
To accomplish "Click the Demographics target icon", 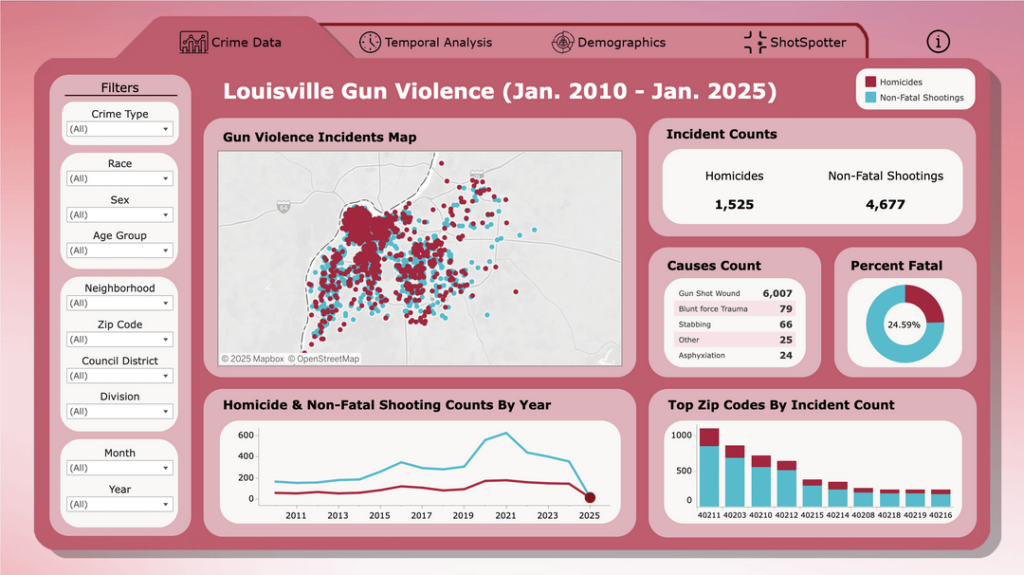I will (x=562, y=42).
